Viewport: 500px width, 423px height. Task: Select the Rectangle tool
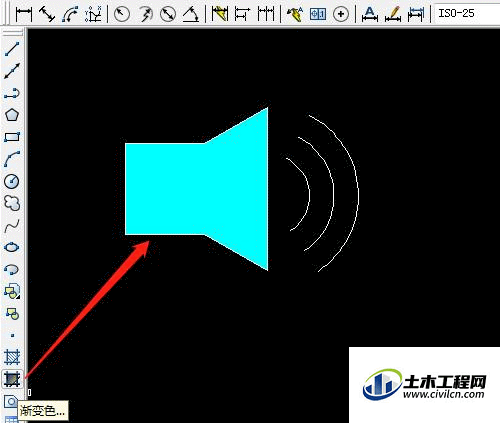(12, 137)
